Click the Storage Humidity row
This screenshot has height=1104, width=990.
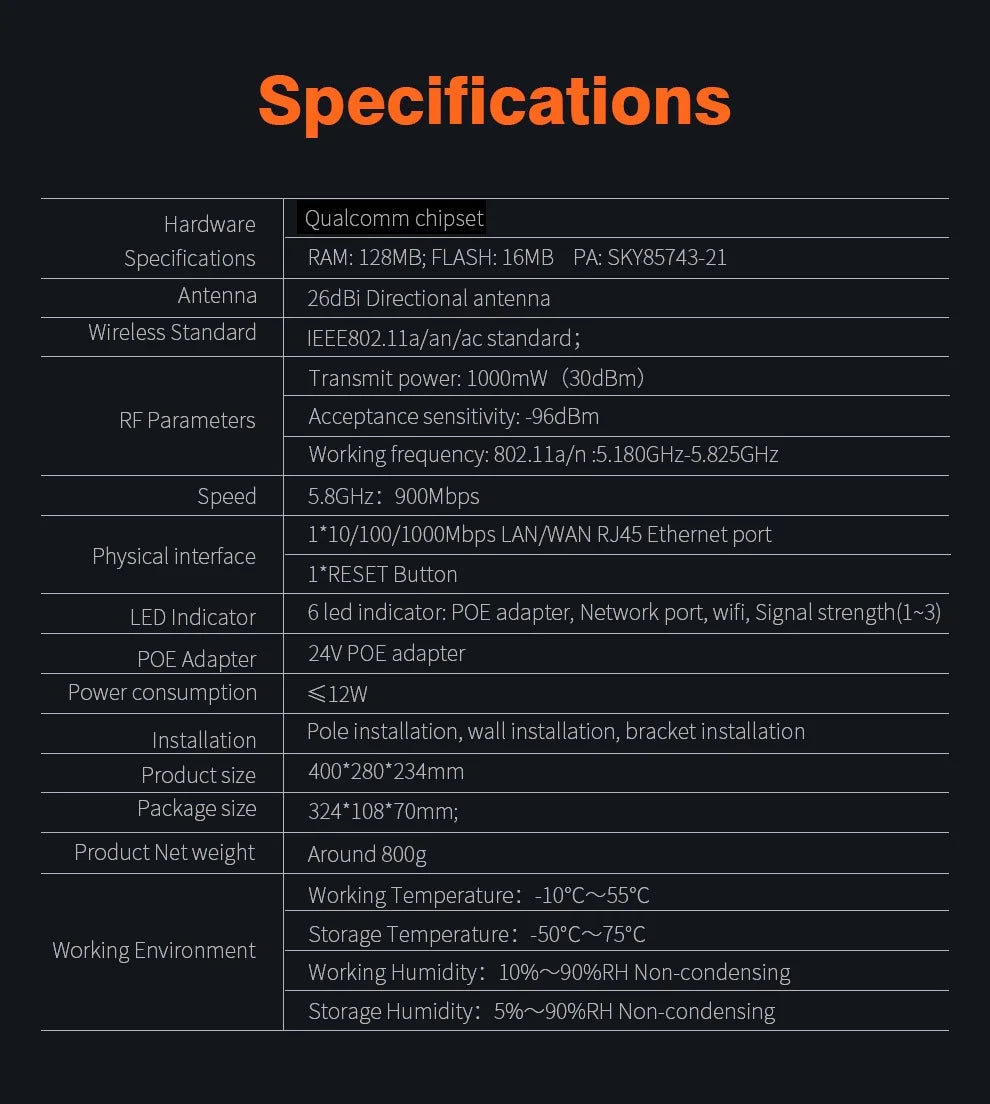tap(541, 1011)
